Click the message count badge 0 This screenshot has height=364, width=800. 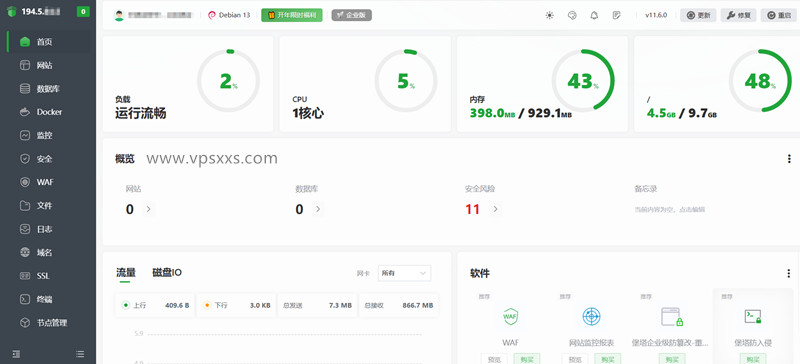pos(83,12)
